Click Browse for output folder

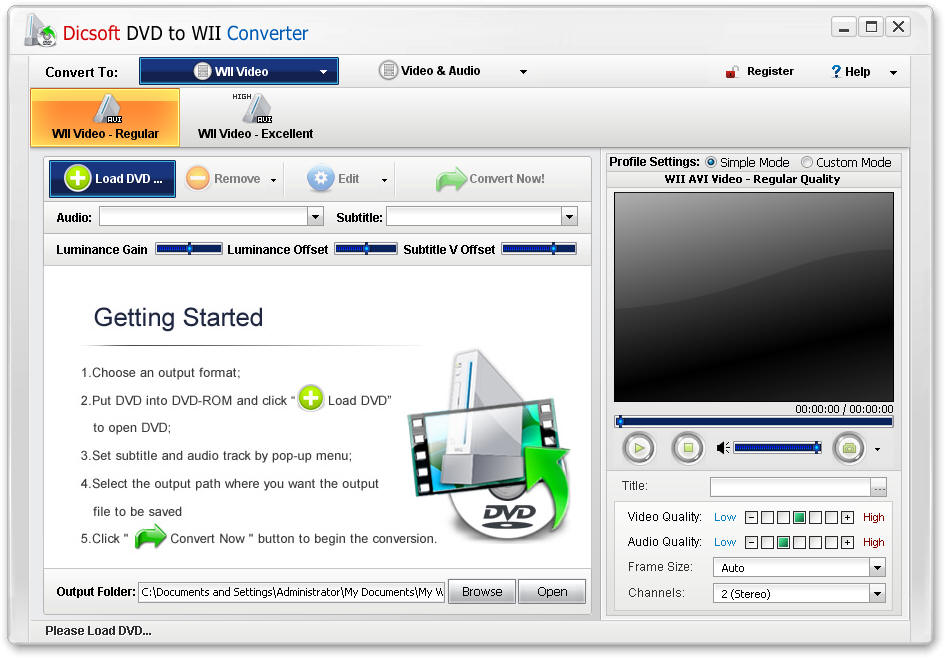pyautogui.click(x=482, y=592)
